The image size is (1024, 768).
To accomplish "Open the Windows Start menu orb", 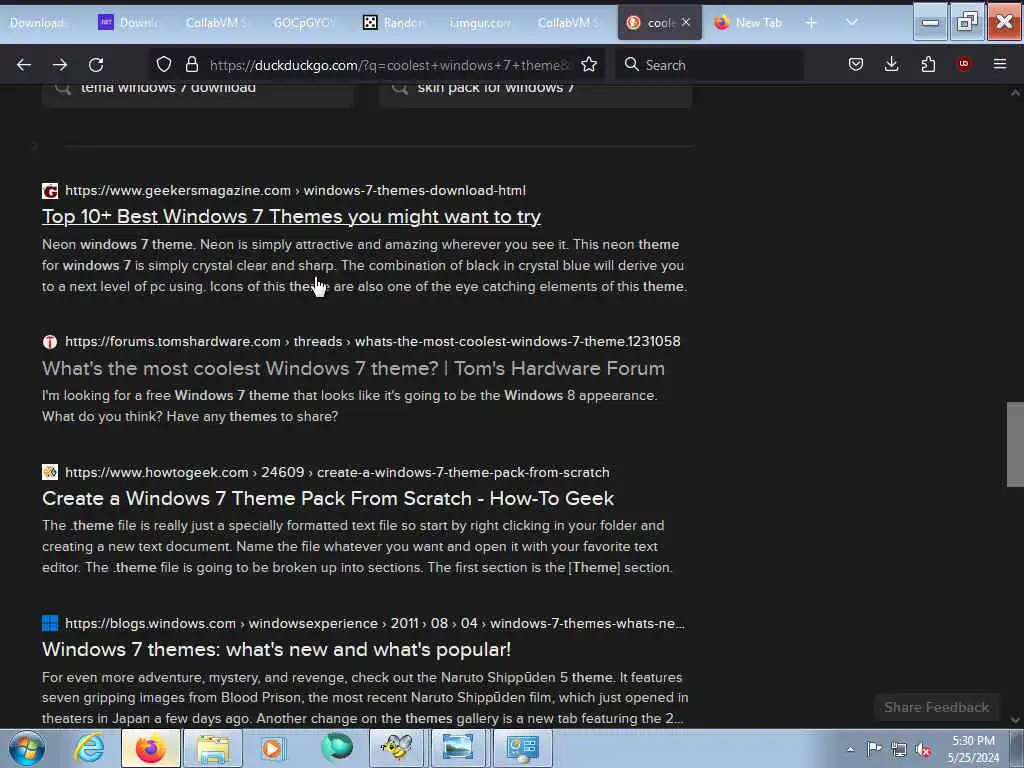I will click(27, 748).
